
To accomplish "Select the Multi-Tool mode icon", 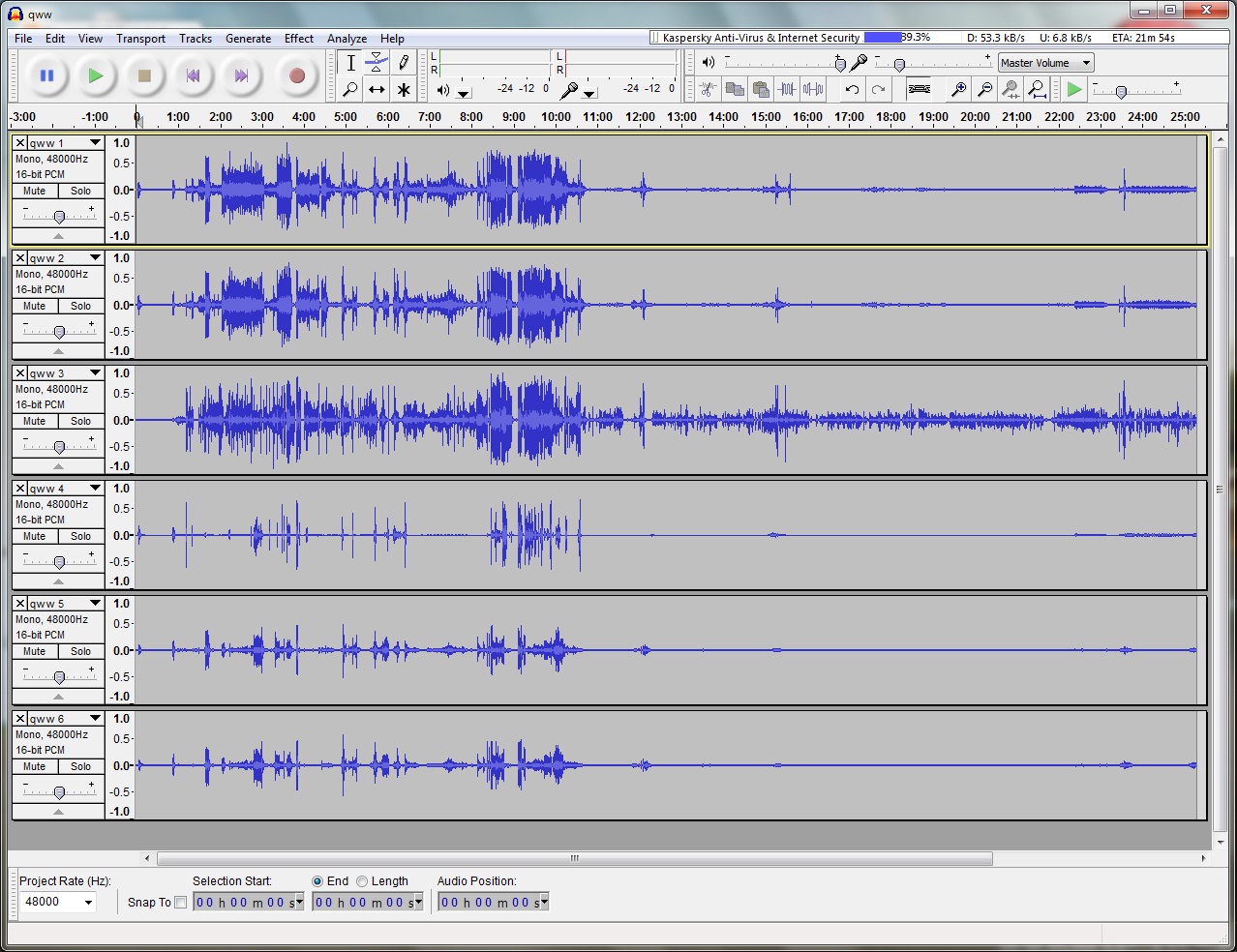I will point(404,90).
